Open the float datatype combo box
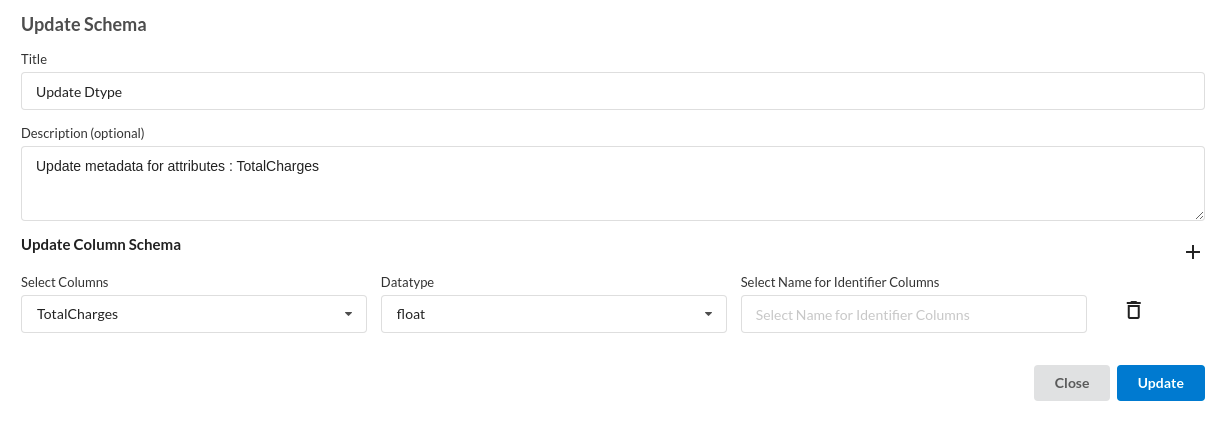 point(554,314)
